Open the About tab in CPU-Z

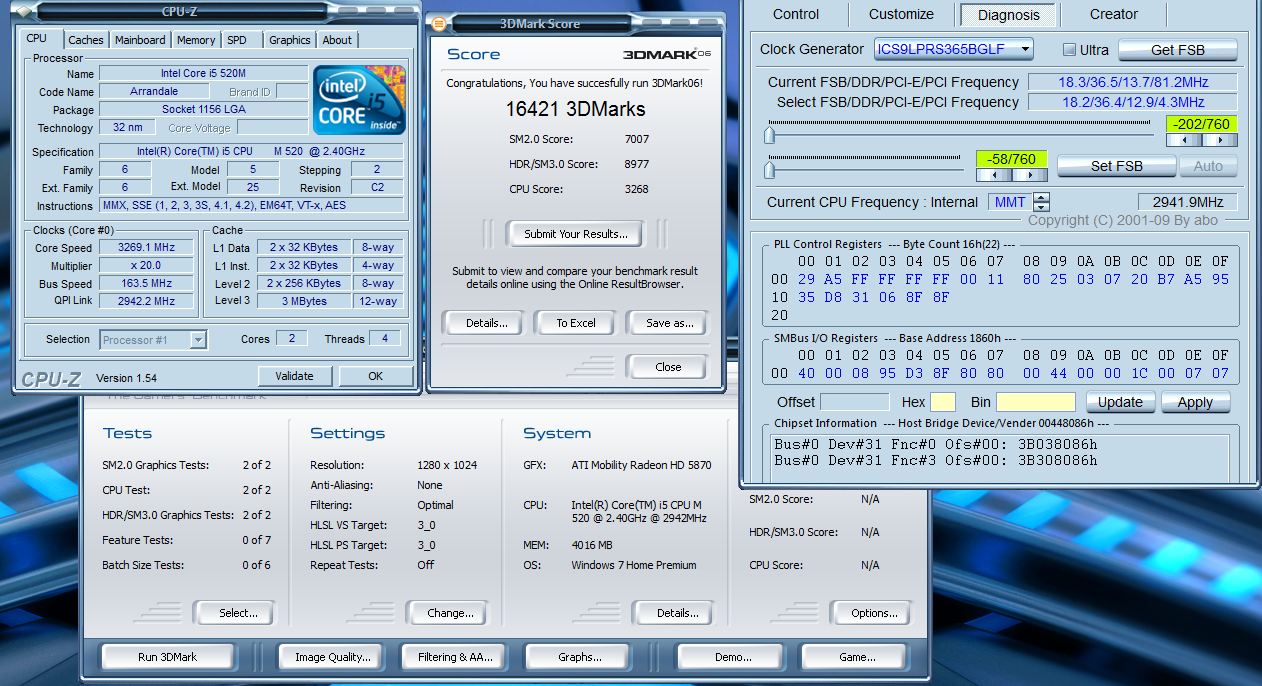pos(337,40)
